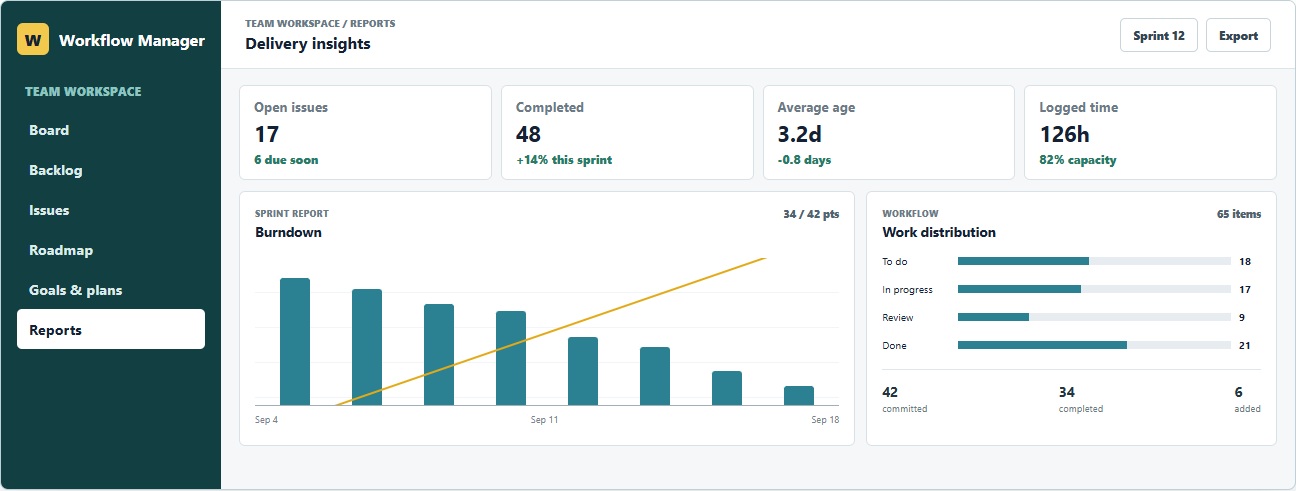Go to Backlog in the sidebar
Viewport: 1296px width, 491px height.
tap(111, 170)
